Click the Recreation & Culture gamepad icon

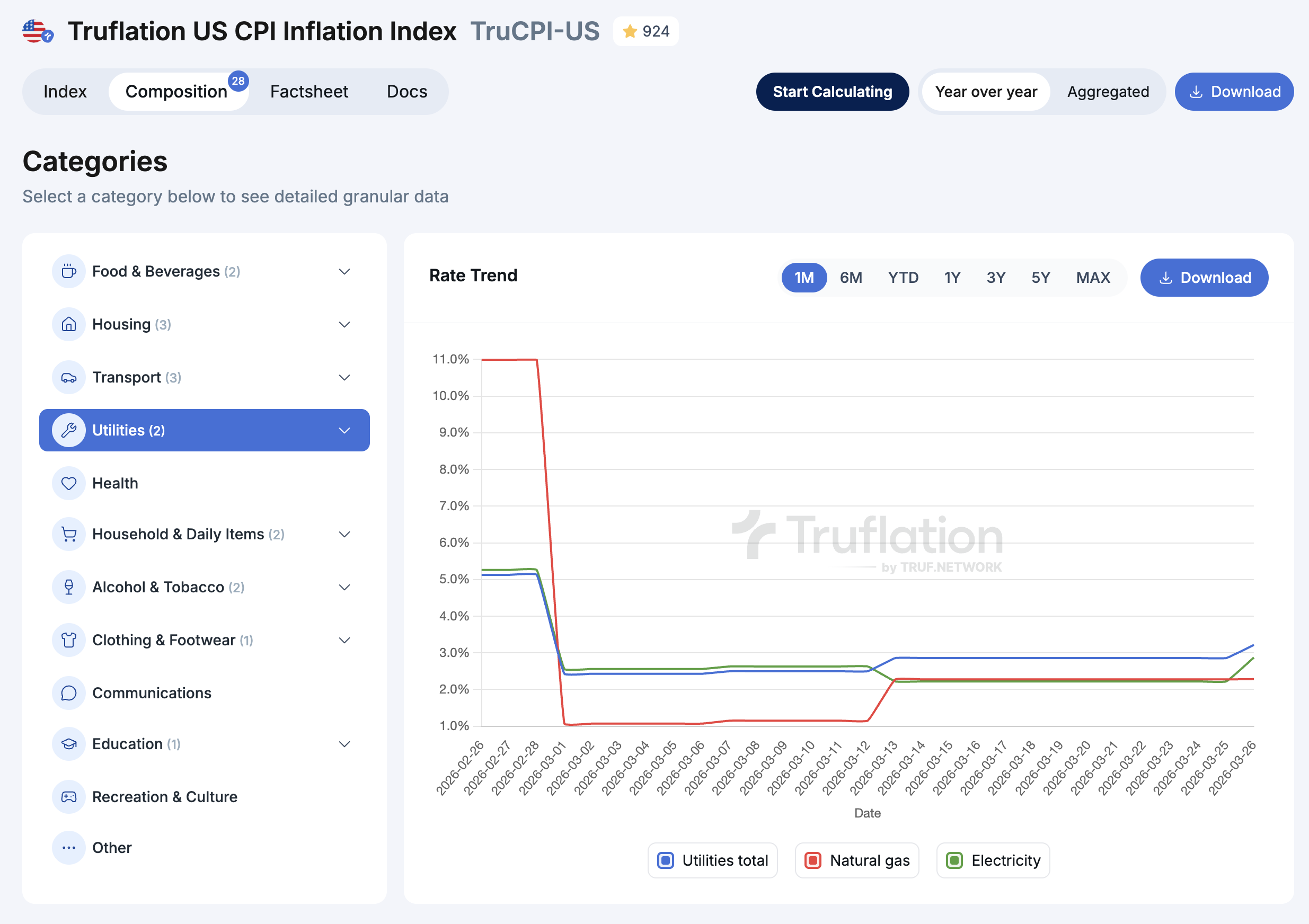click(68, 797)
